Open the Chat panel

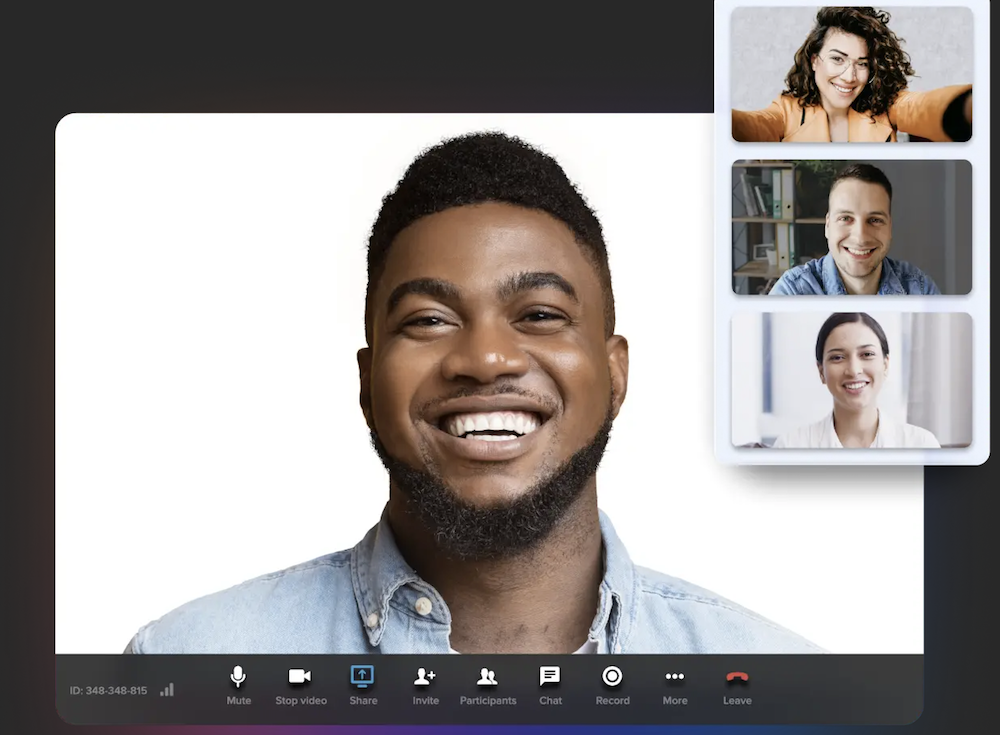[x=550, y=685]
